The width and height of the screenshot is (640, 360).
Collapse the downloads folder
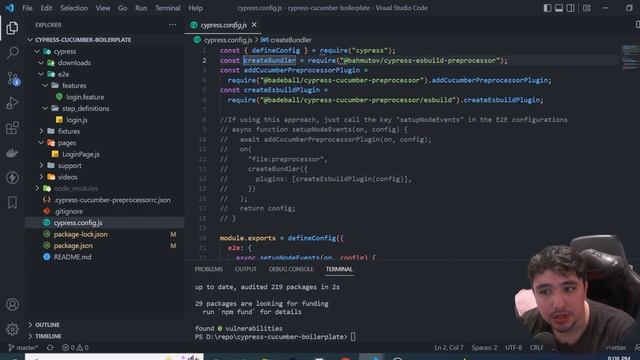tap(41, 63)
